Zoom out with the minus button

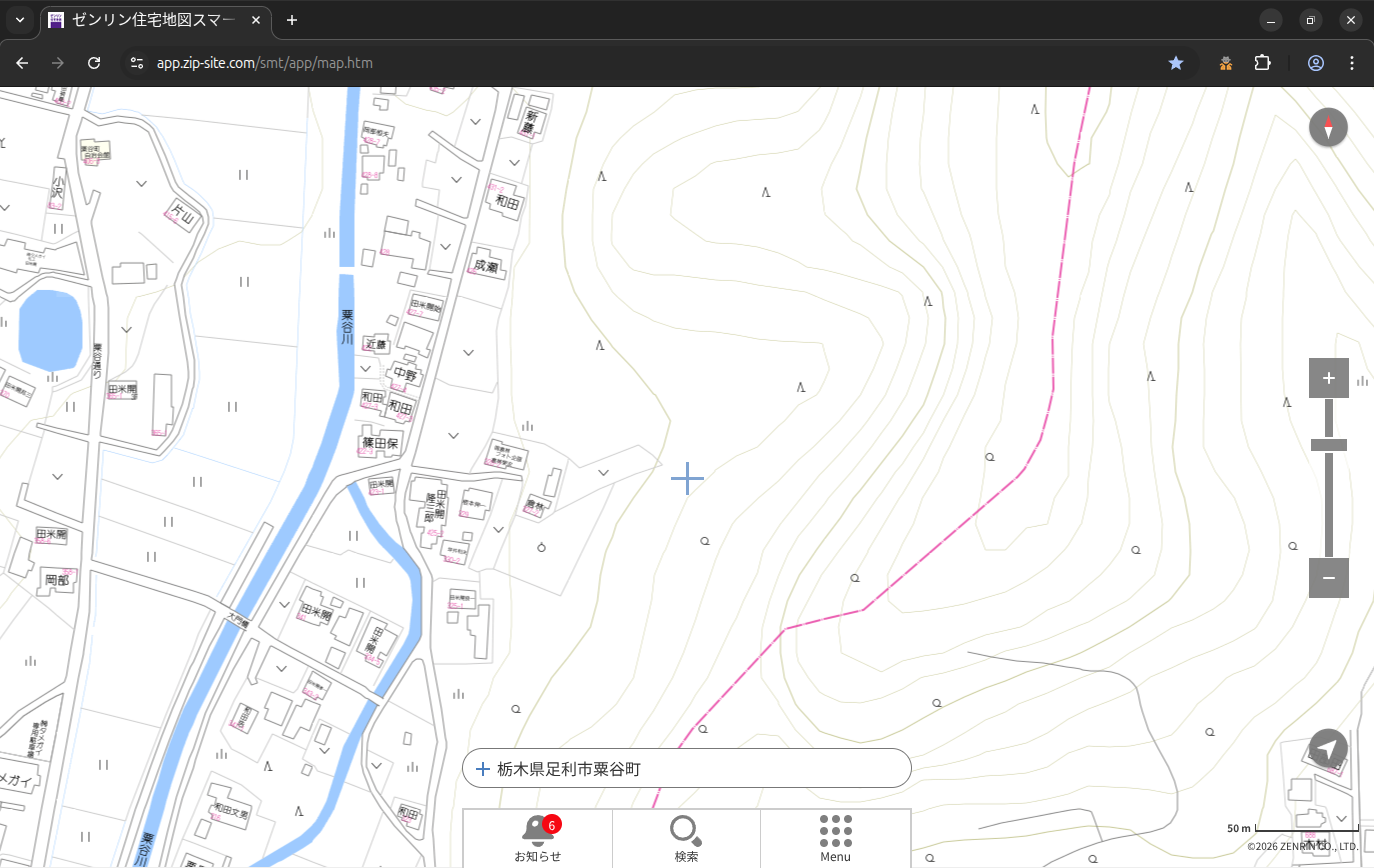click(1328, 578)
